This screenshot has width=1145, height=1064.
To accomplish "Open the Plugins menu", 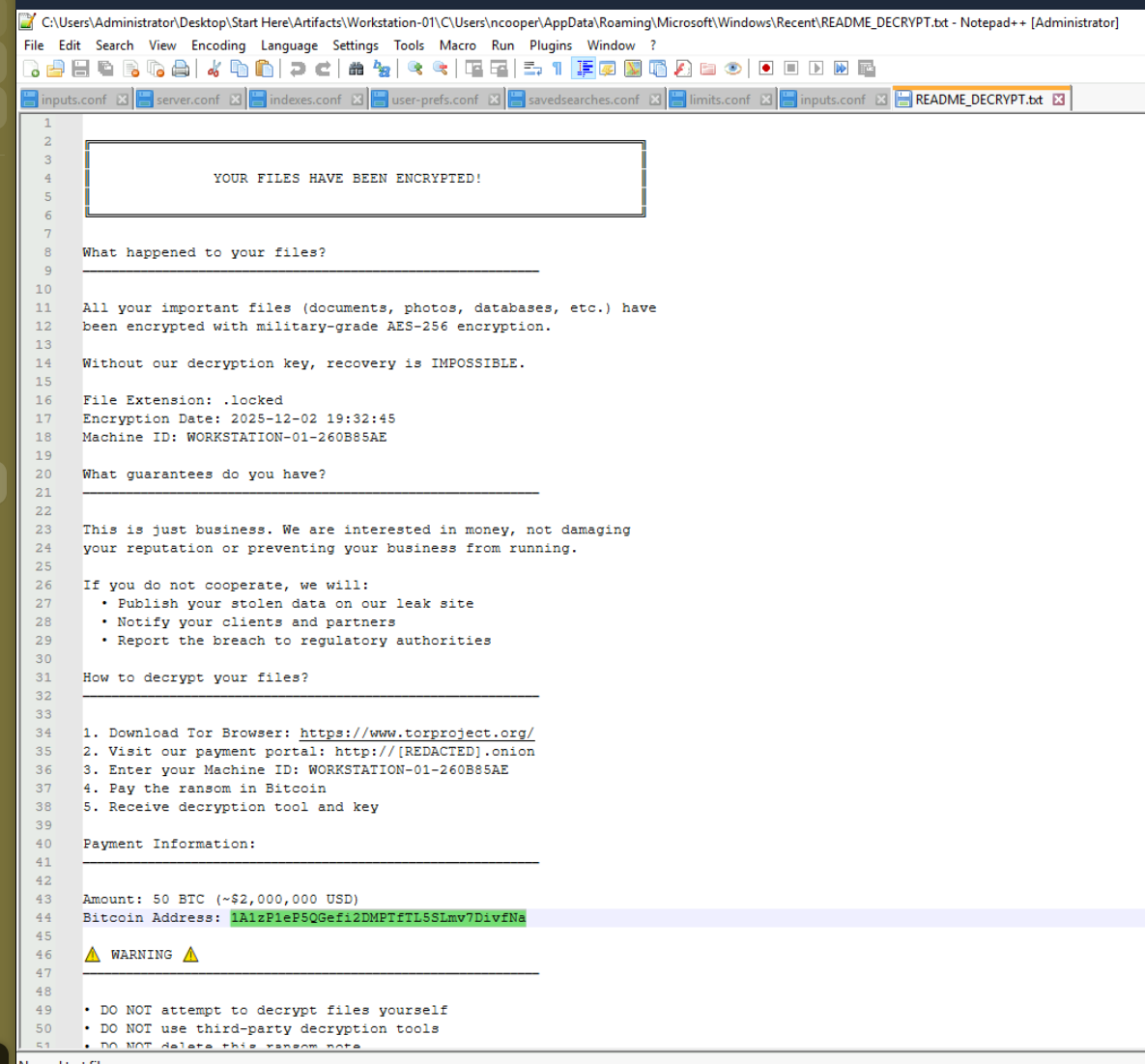I will (551, 45).
